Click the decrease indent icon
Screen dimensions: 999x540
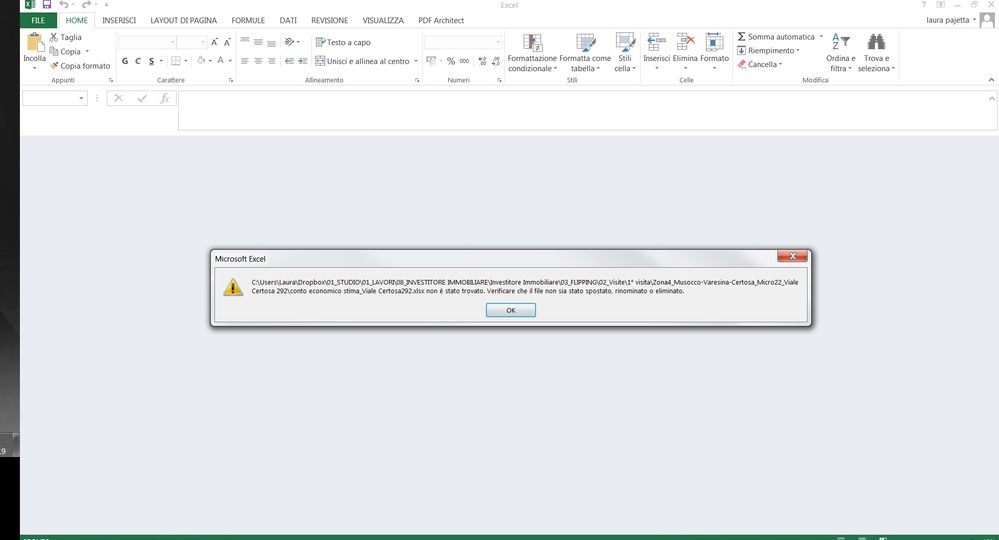click(289, 61)
